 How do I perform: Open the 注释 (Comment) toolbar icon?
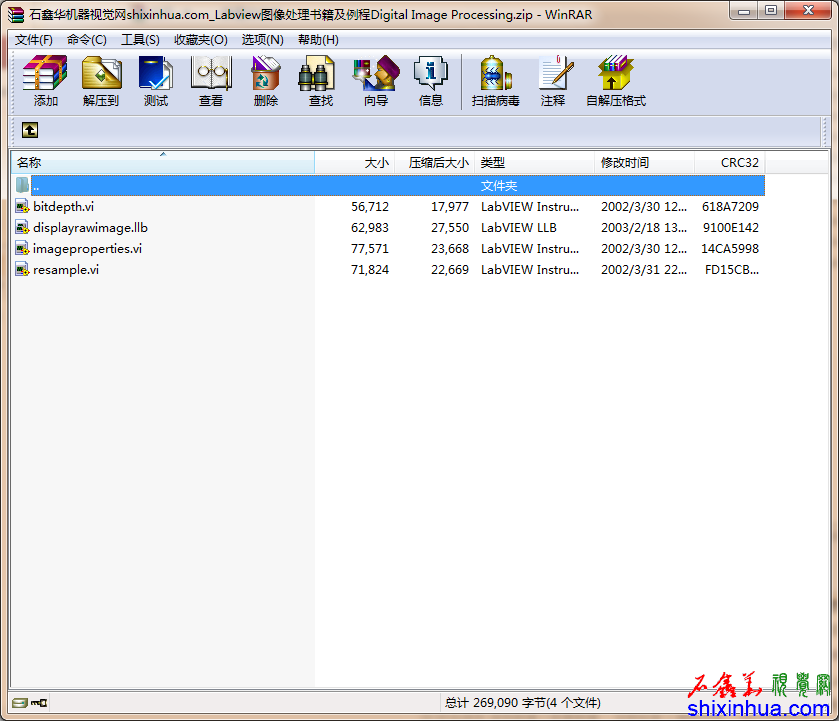553,80
